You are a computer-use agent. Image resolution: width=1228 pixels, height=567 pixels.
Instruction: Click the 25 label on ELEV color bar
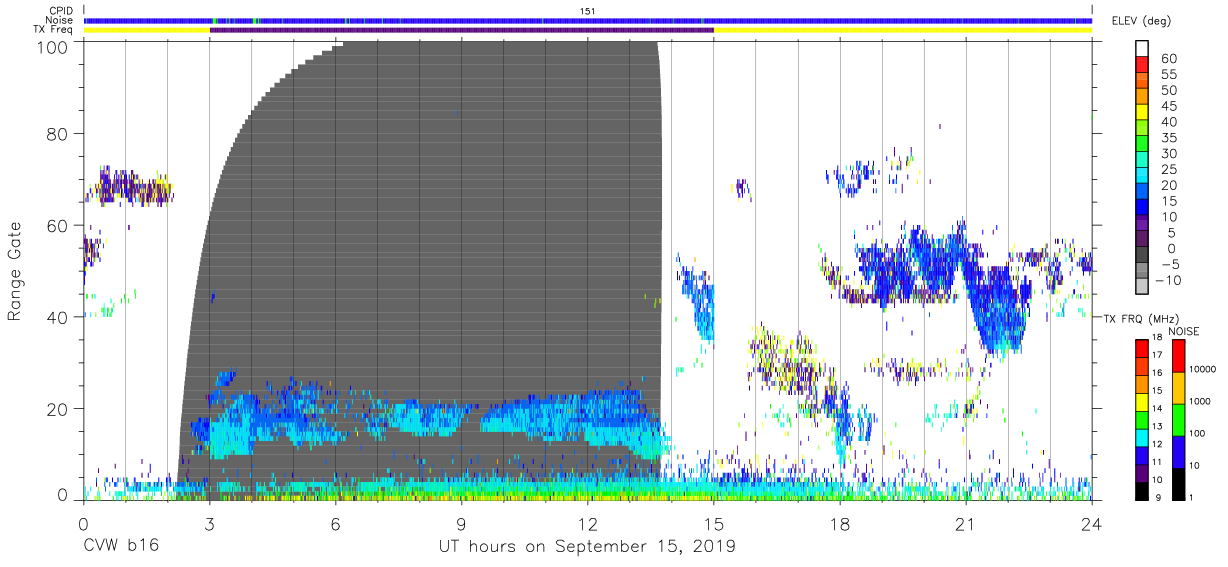click(1169, 170)
